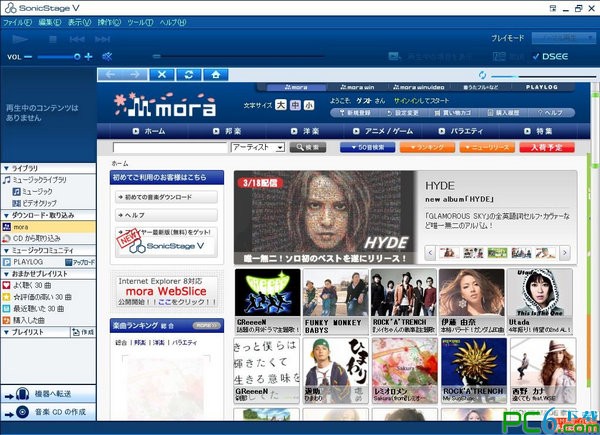The image size is (600, 435).
Task: Click the red 入荷予定 button
Action: pos(547,147)
